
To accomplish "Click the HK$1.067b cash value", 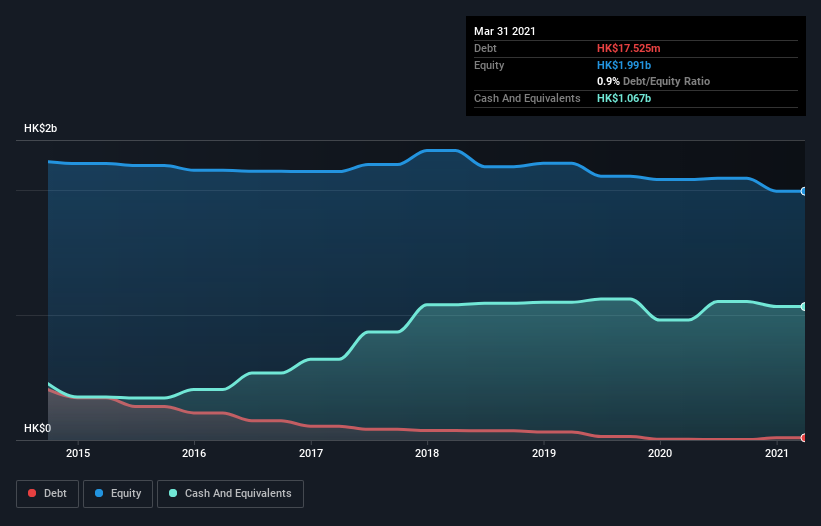I will [x=624, y=98].
